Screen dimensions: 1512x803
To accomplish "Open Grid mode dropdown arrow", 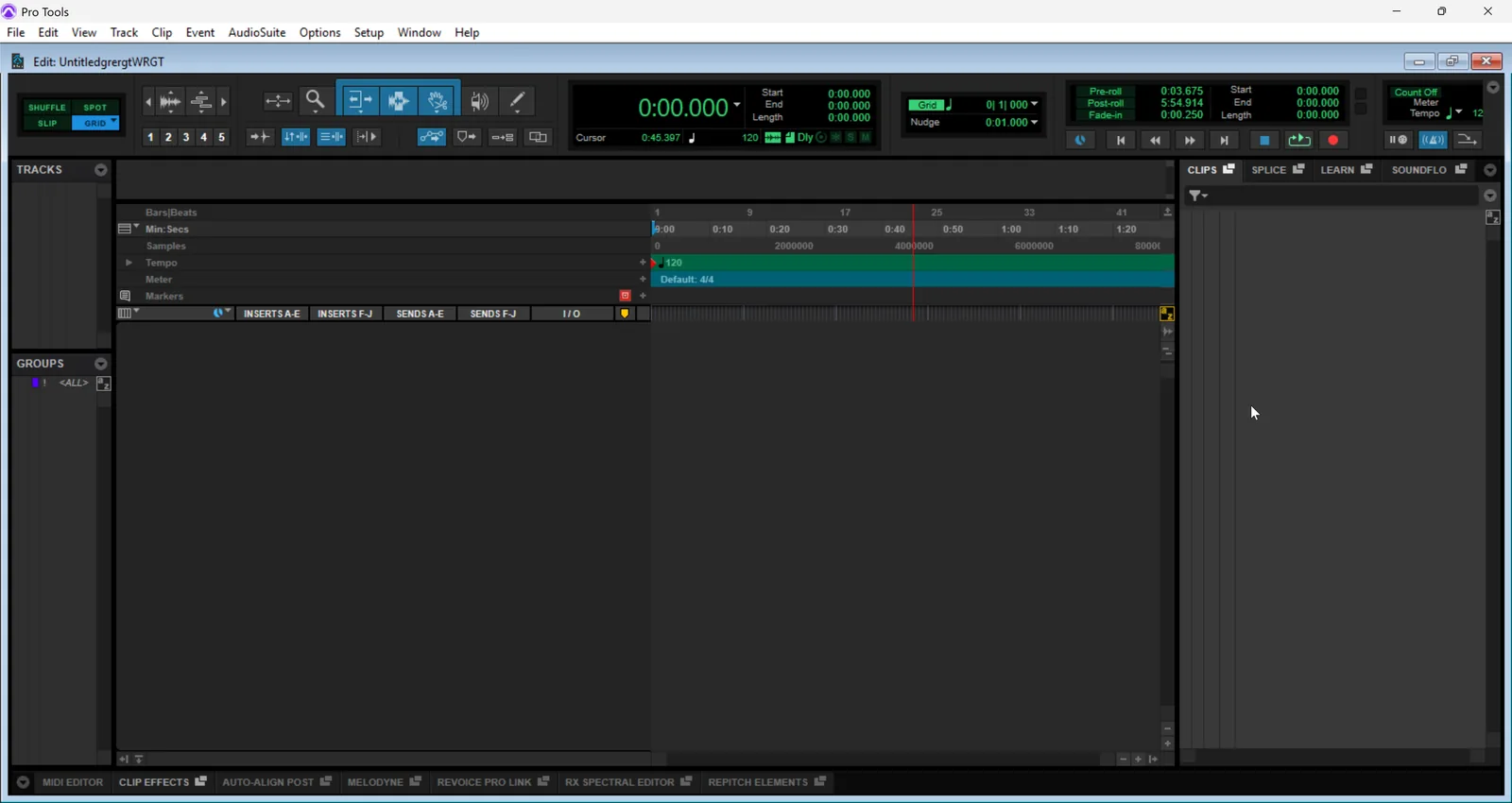I will click(114, 123).
